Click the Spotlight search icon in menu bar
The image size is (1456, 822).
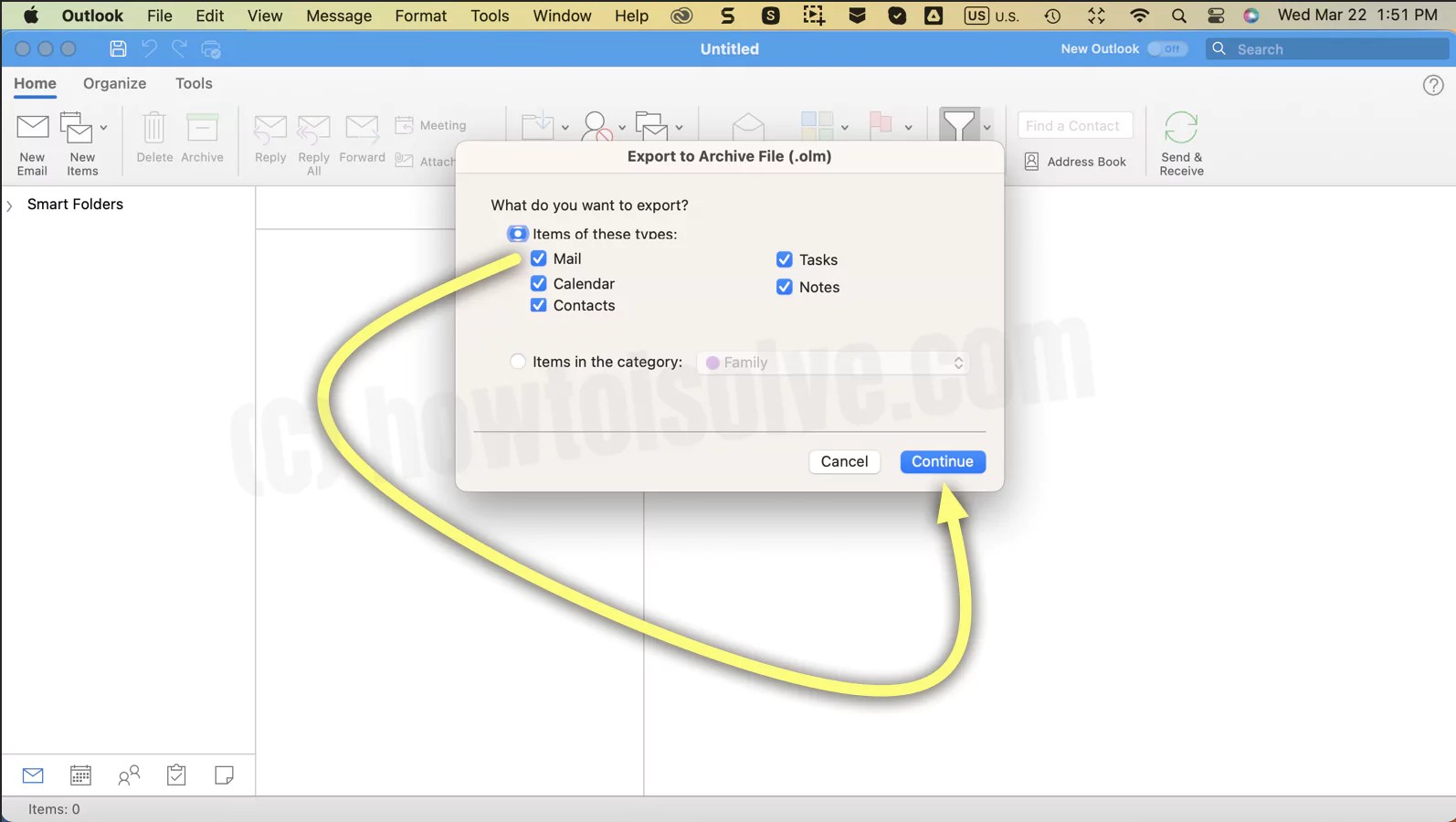click(x=1179, y=16)
